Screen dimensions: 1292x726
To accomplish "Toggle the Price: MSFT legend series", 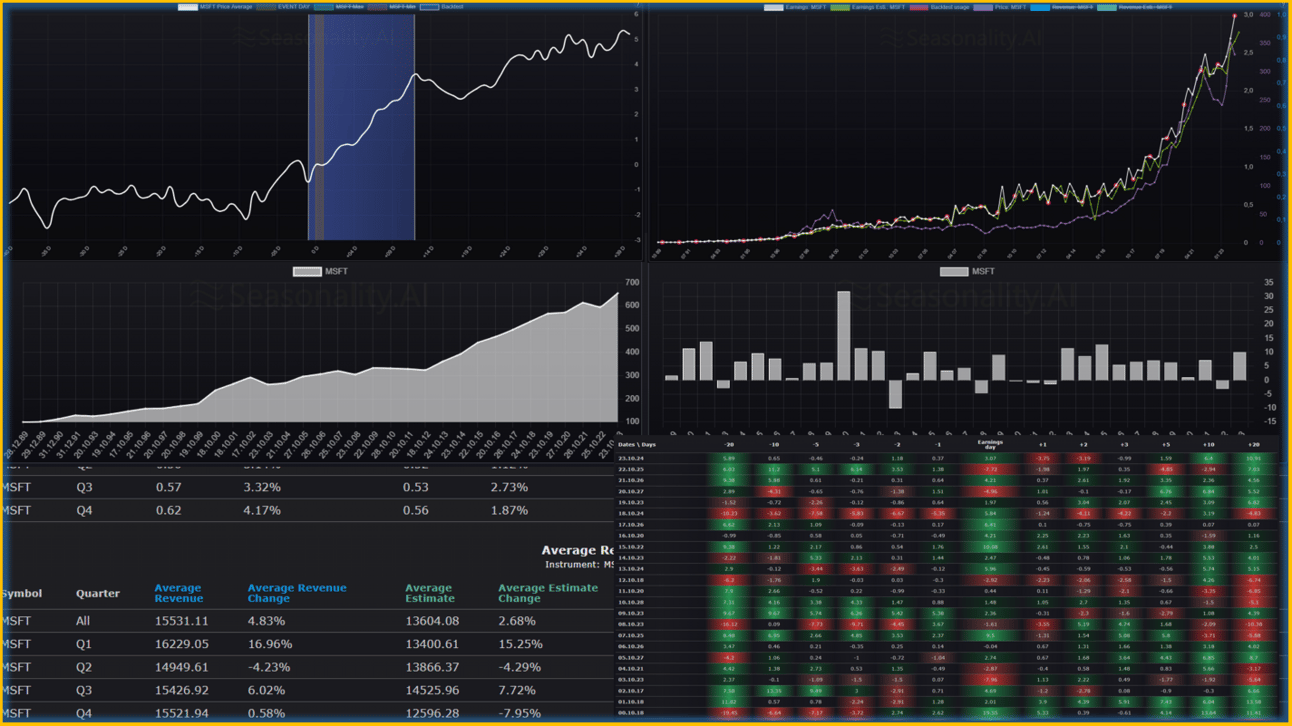I will 1000,7.
